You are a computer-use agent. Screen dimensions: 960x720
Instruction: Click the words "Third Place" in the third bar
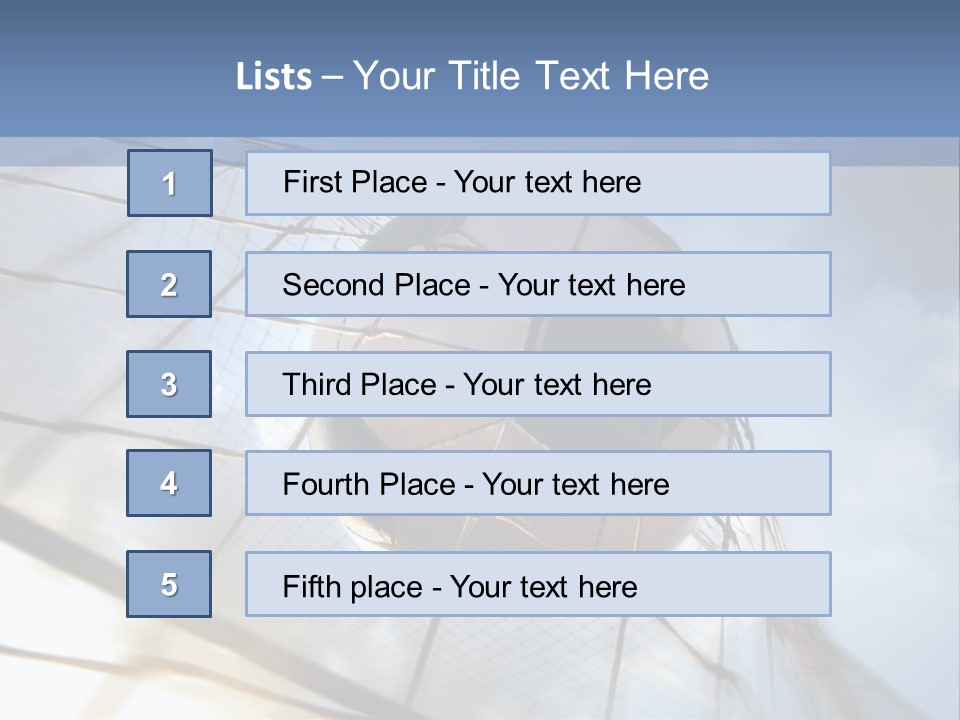click(359, 384)
